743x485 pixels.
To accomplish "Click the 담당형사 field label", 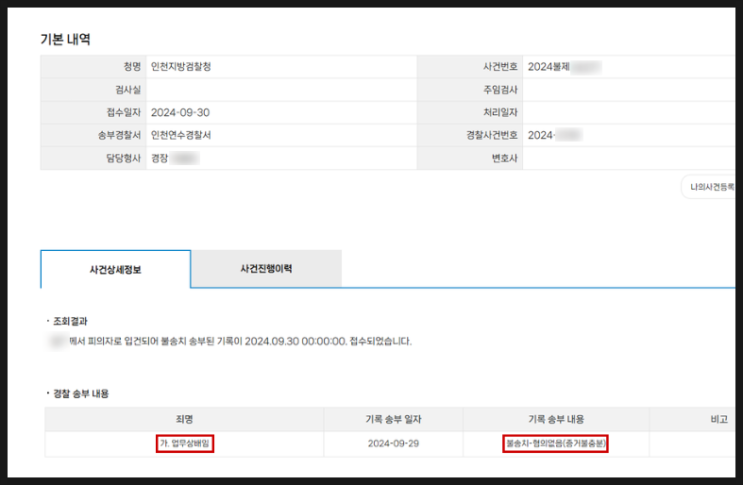I will pos(123,158).
